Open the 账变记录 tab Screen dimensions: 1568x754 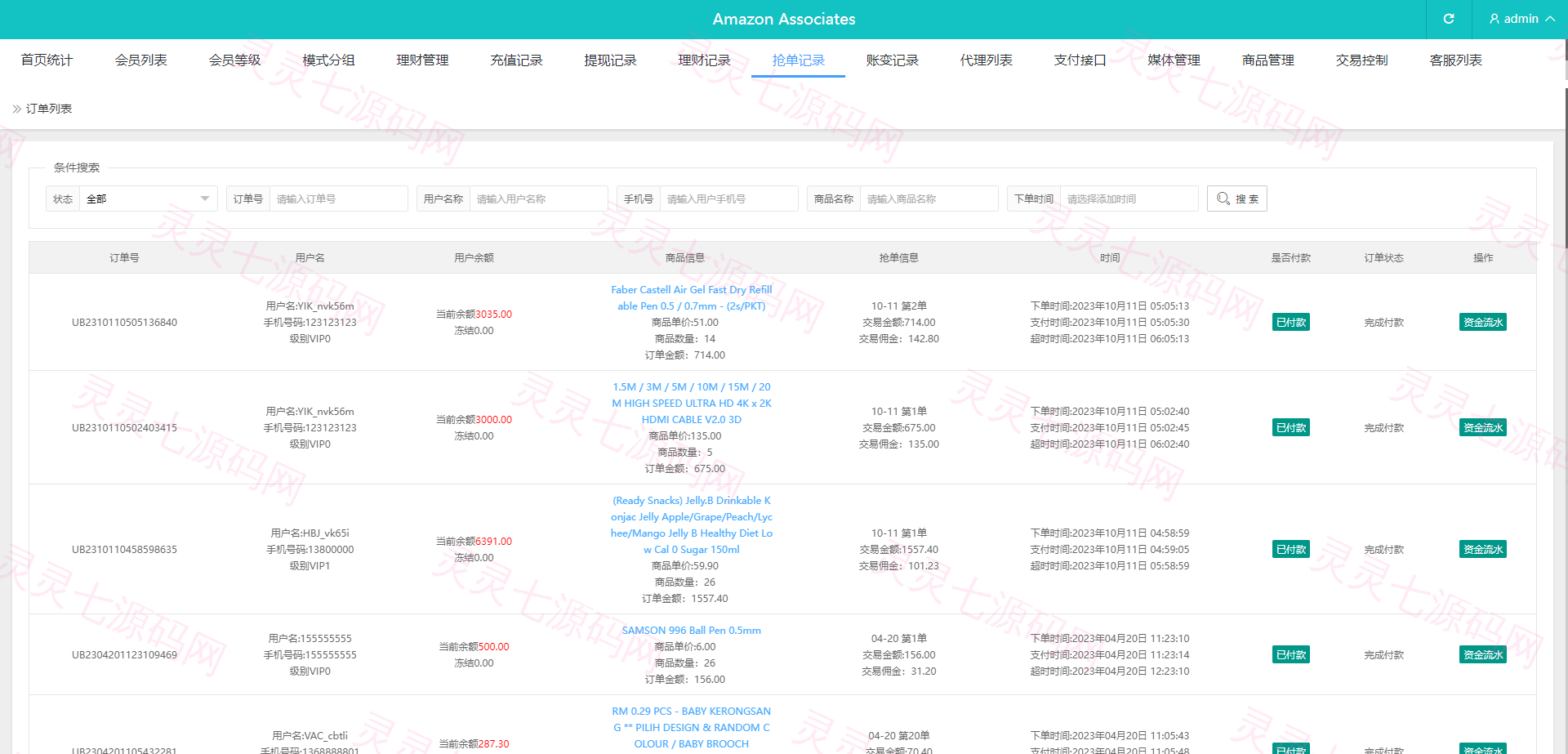click(892, 60)
